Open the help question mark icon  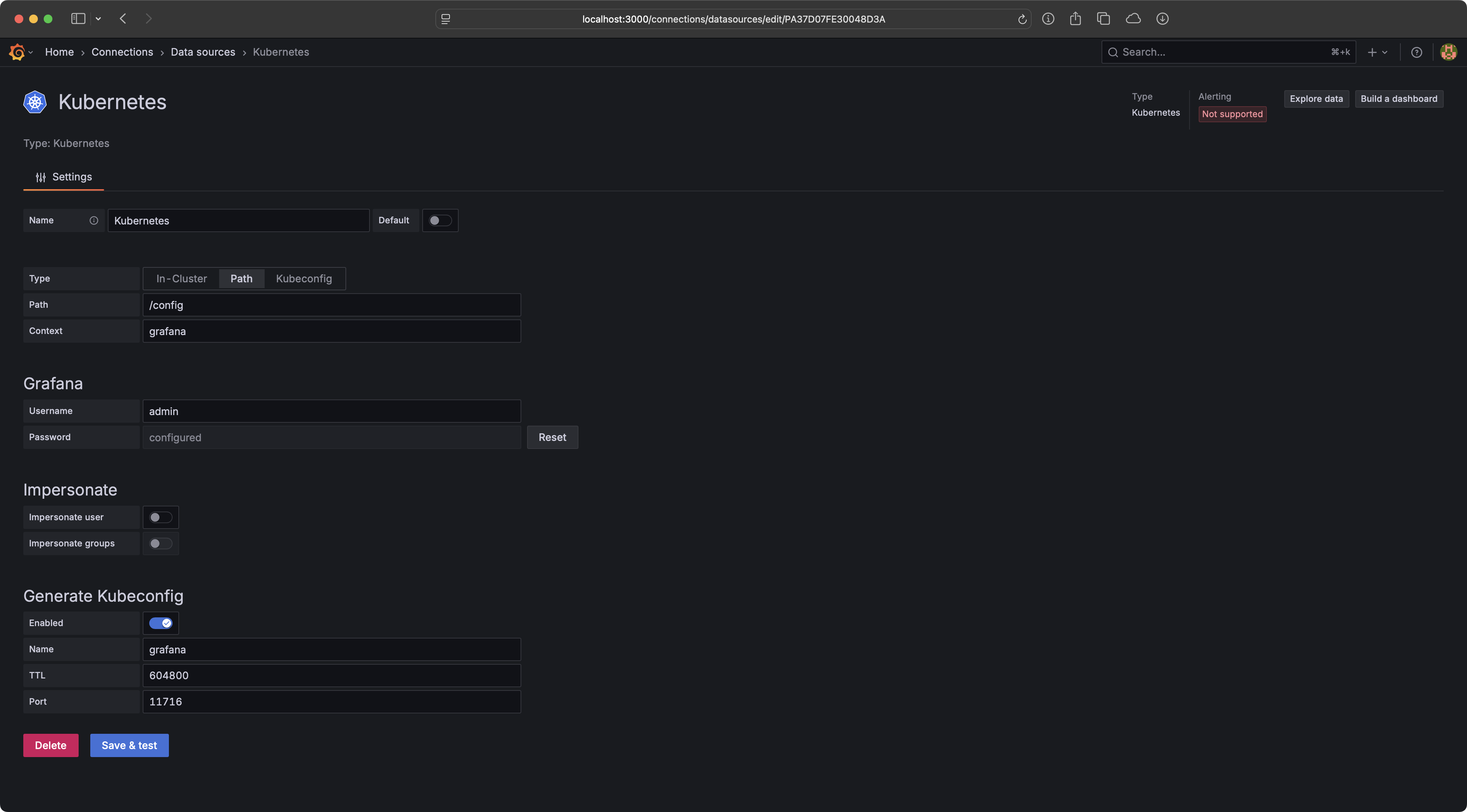1416,52
